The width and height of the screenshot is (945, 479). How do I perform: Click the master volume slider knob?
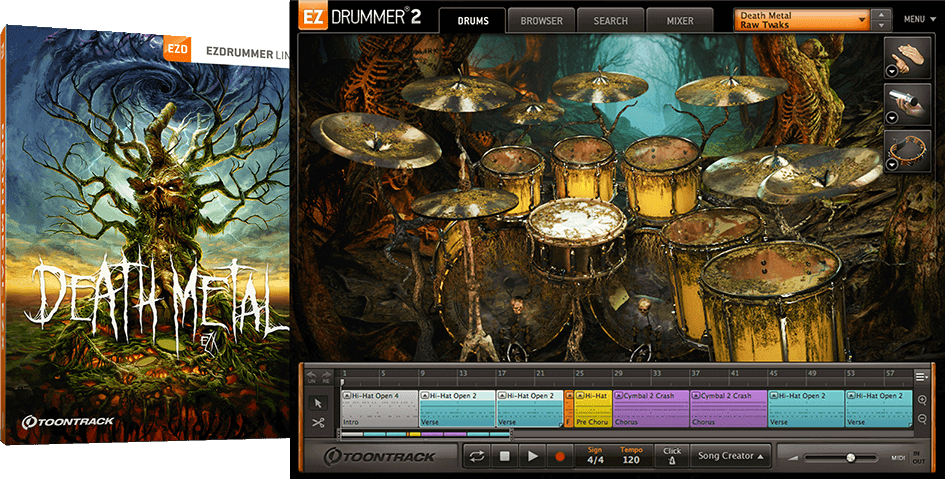[x=850, y=458]
